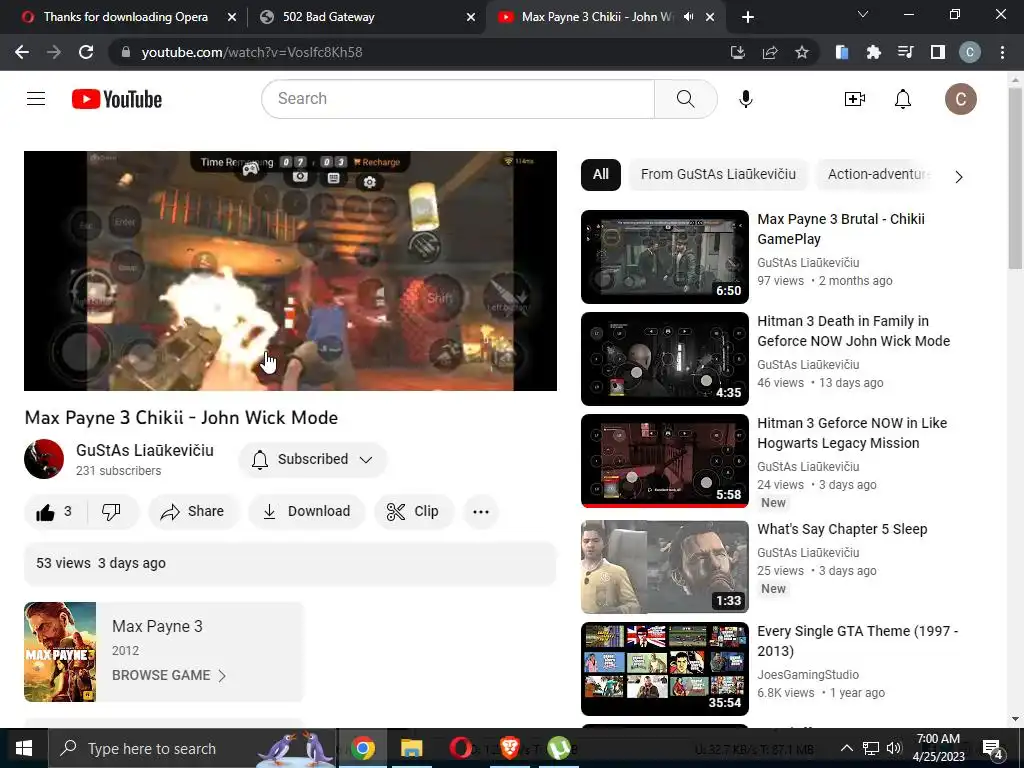The width and height of the screenshot is (1024, 768).
Task: Click the video player to pause
Action: coord(290,270)
